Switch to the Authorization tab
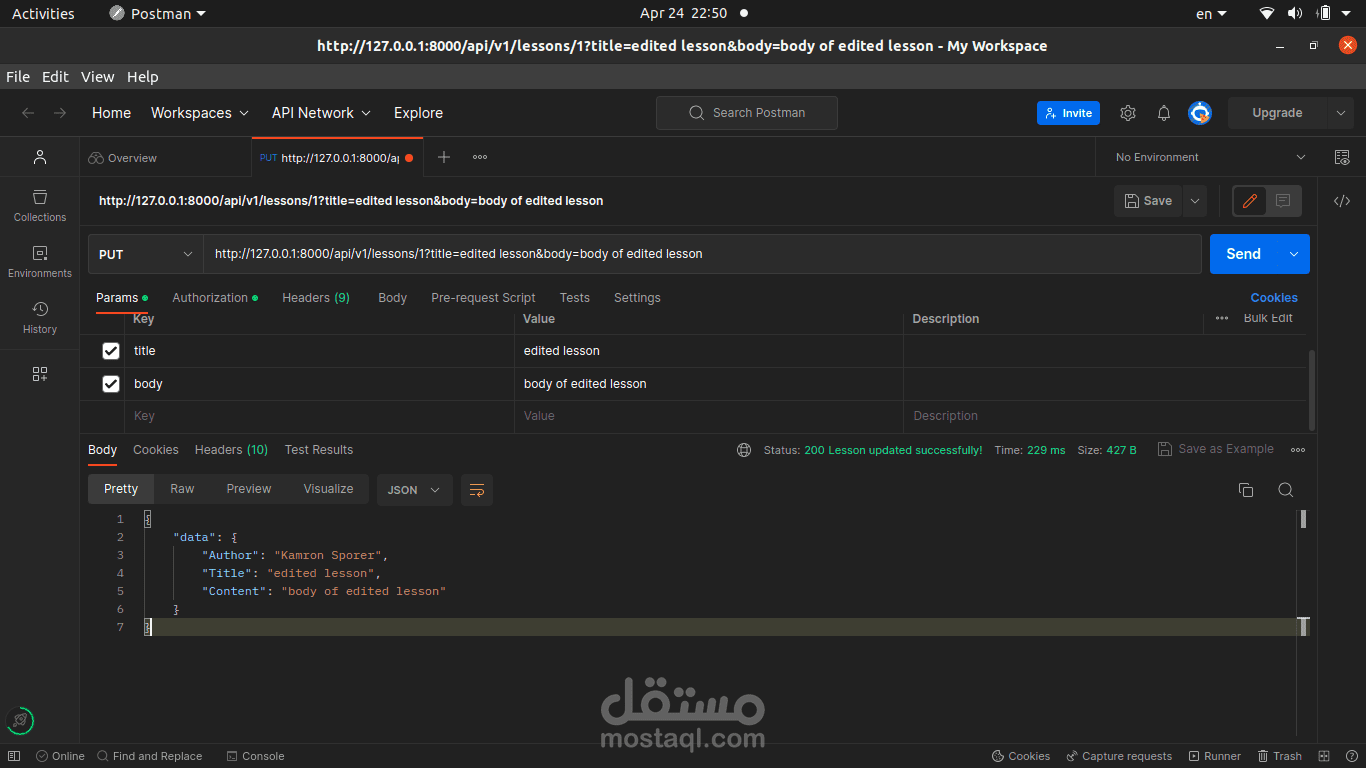Screen dimensions: 1366x768 tap(215, 298)
